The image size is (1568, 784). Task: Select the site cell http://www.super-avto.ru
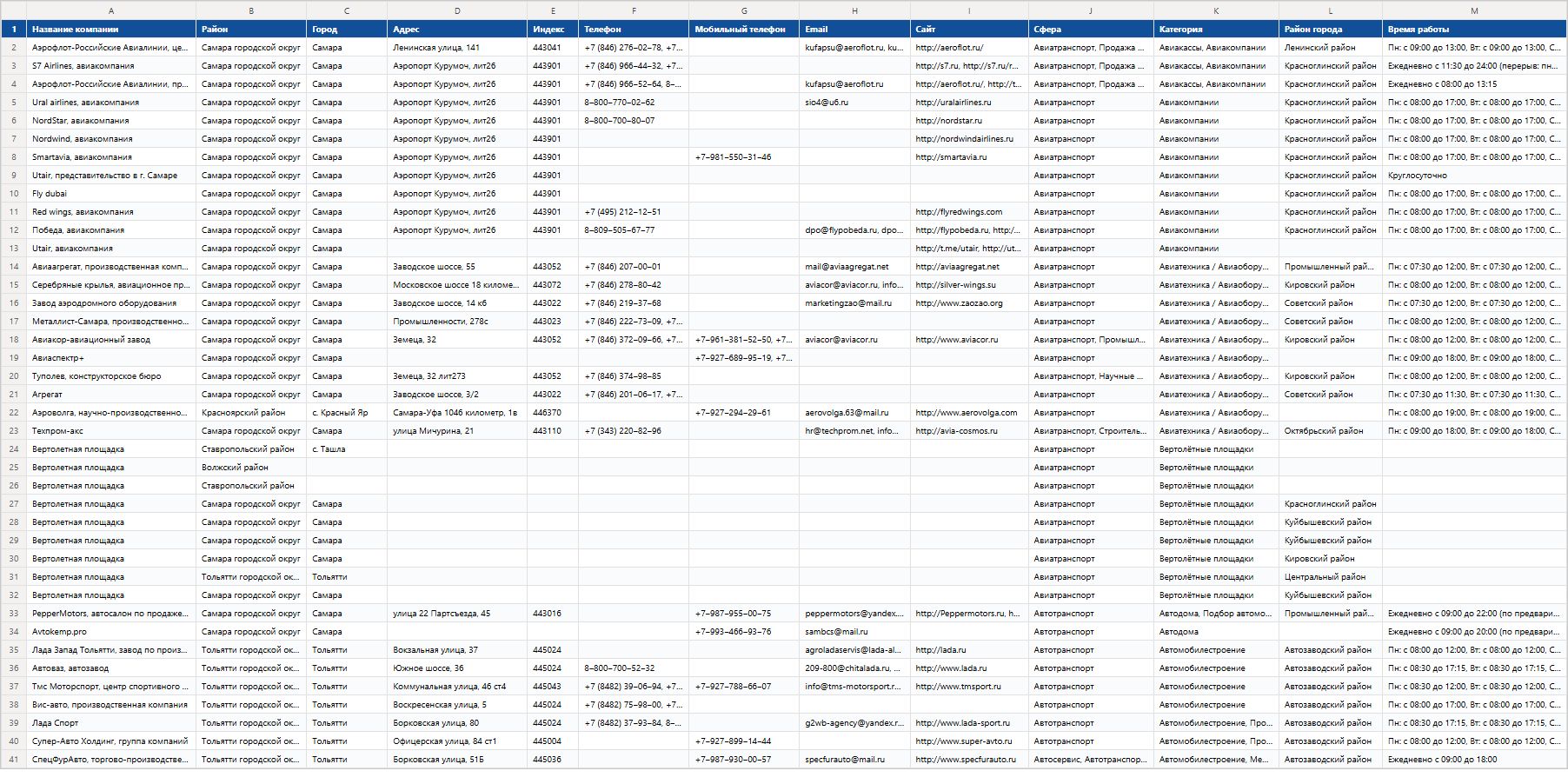coord(969,741)
